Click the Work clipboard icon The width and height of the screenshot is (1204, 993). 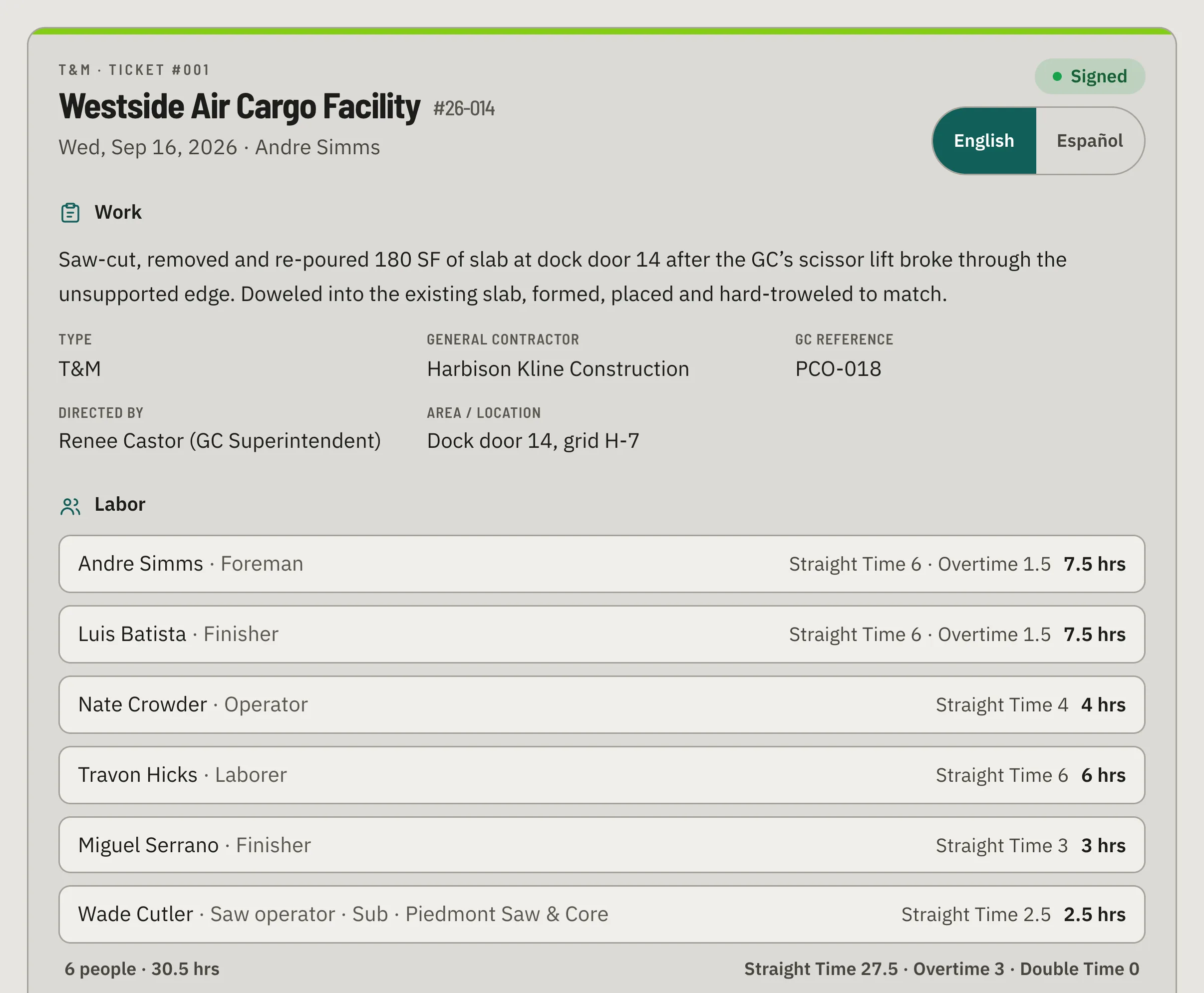(70, 213)
